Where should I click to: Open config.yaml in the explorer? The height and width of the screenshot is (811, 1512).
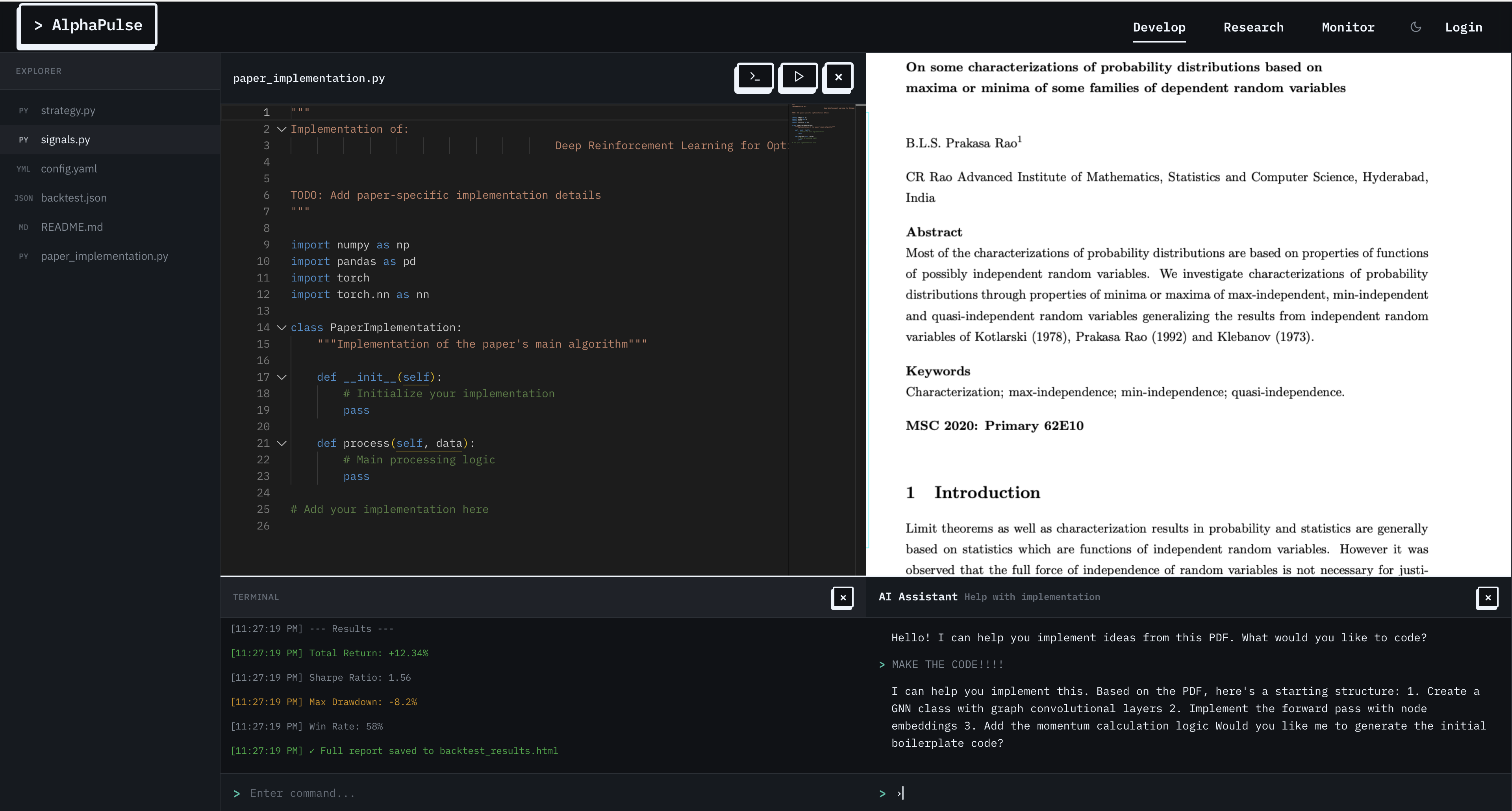click(110, 169)
